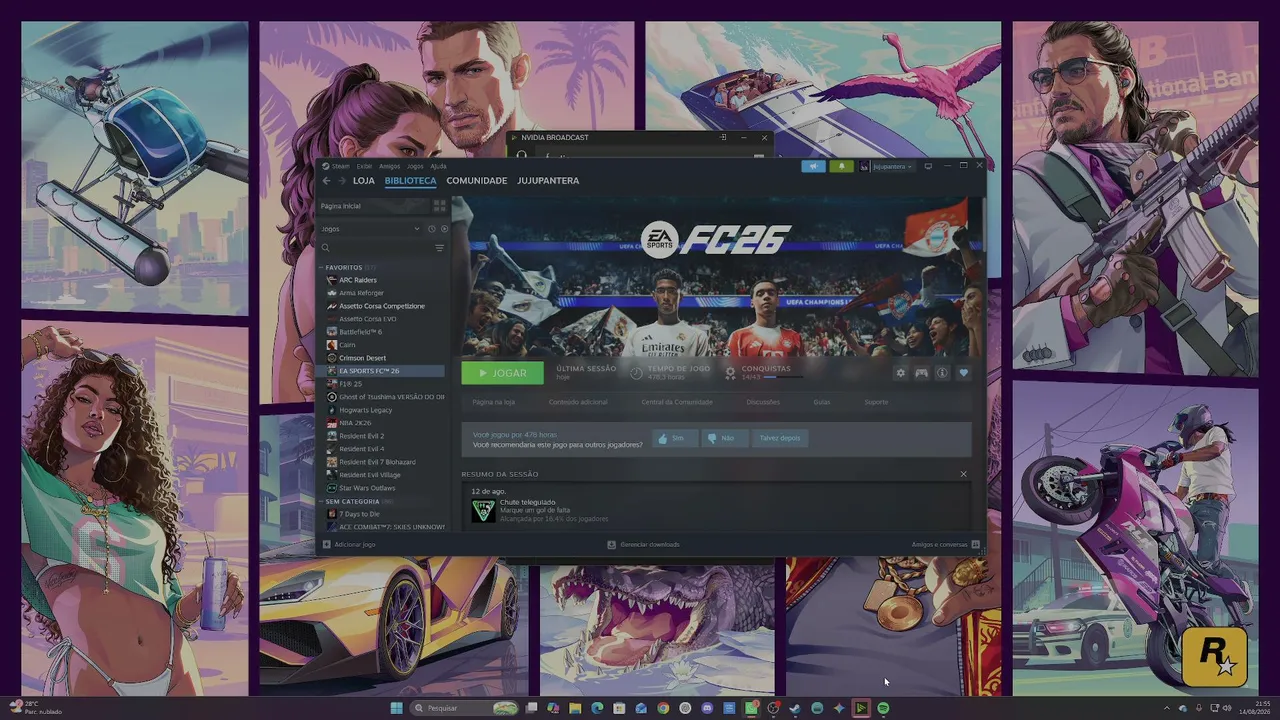Open Chute teleguiado achievement icon

(483, 511)
